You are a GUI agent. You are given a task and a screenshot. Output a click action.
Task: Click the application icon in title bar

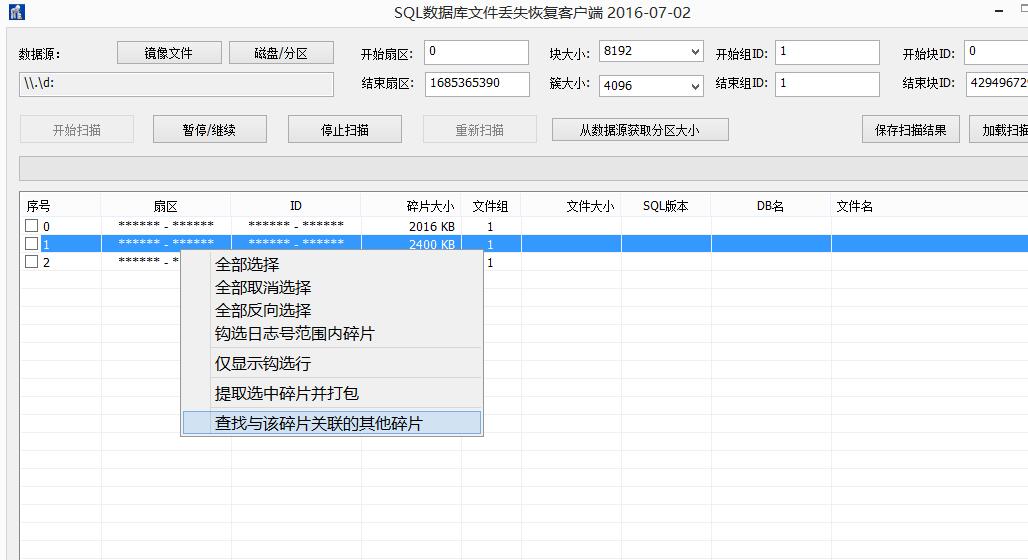click(16, 12)
